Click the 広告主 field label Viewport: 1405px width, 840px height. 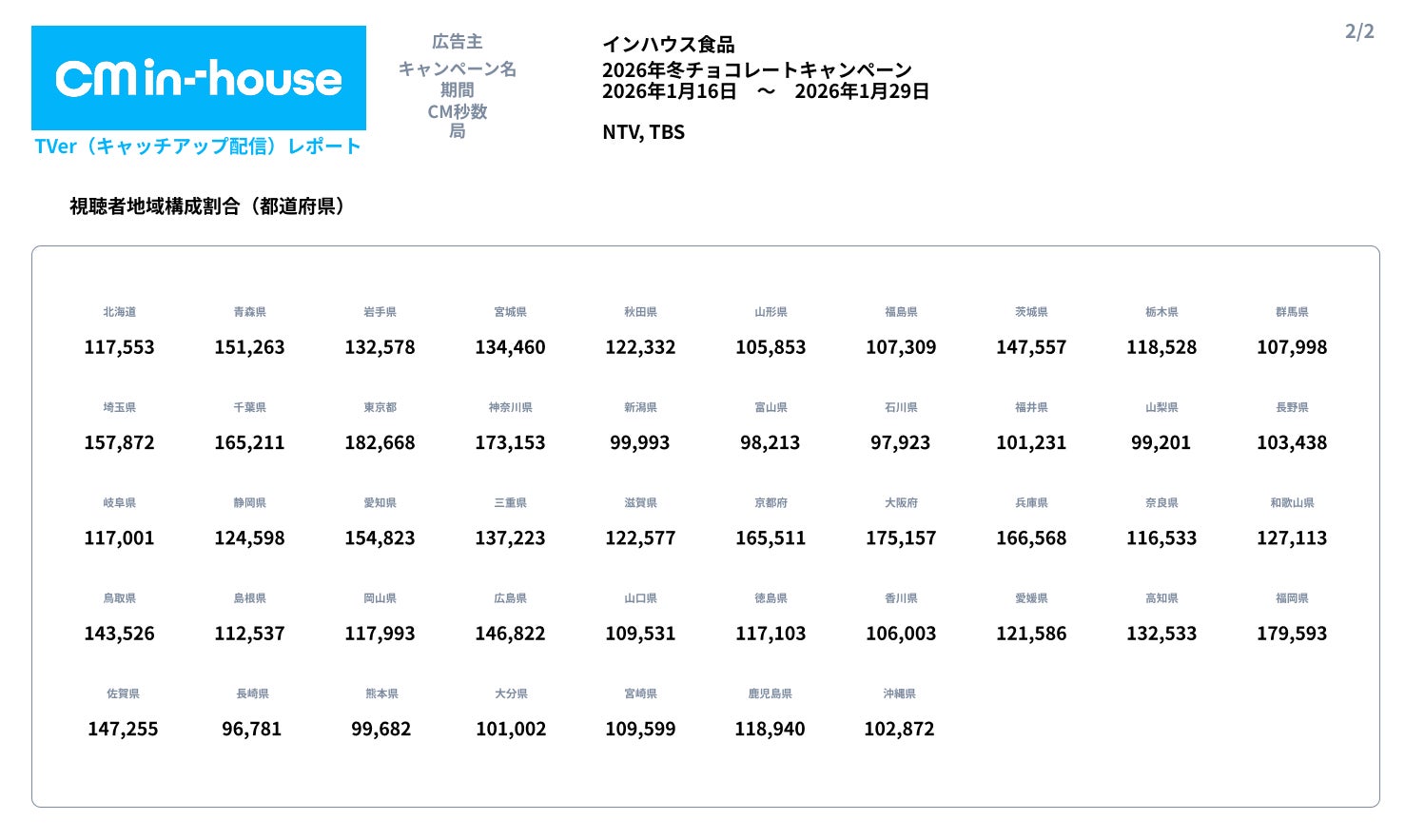point(457,42)
